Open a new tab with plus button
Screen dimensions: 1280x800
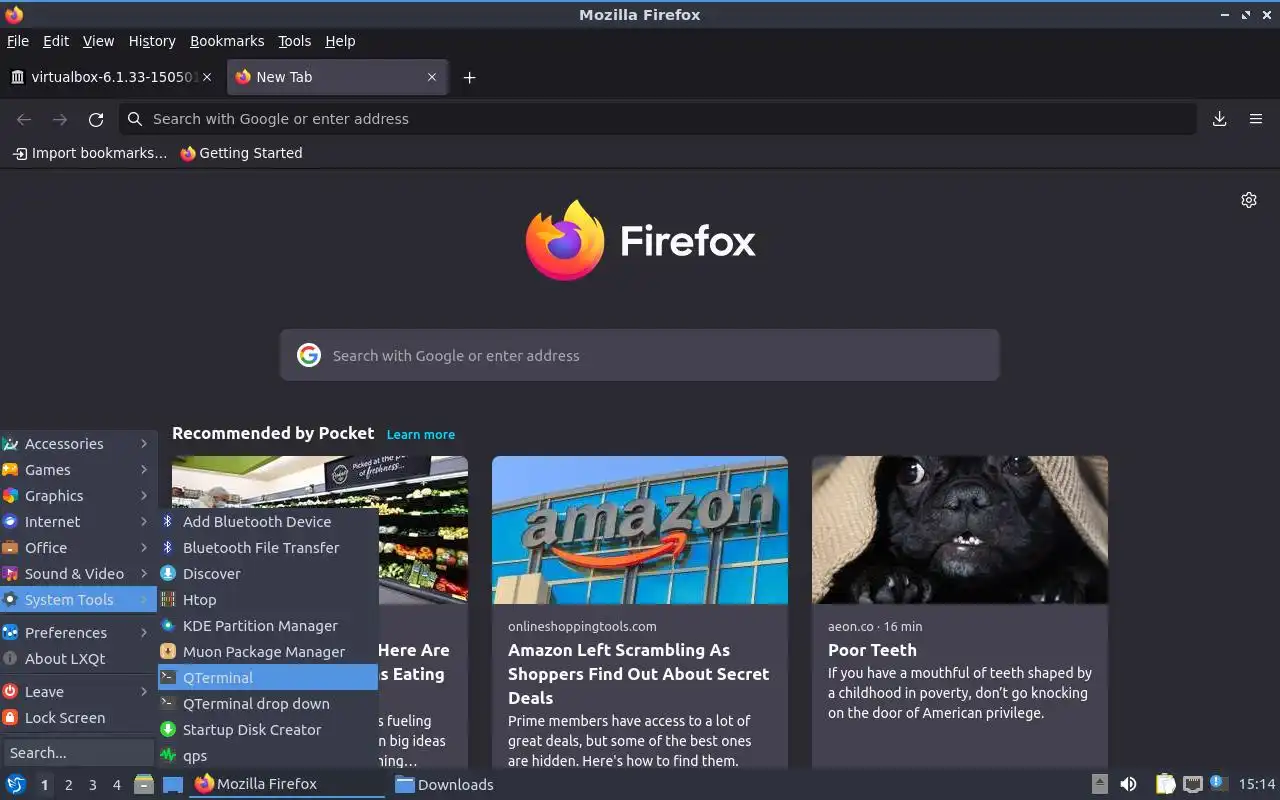469,77
